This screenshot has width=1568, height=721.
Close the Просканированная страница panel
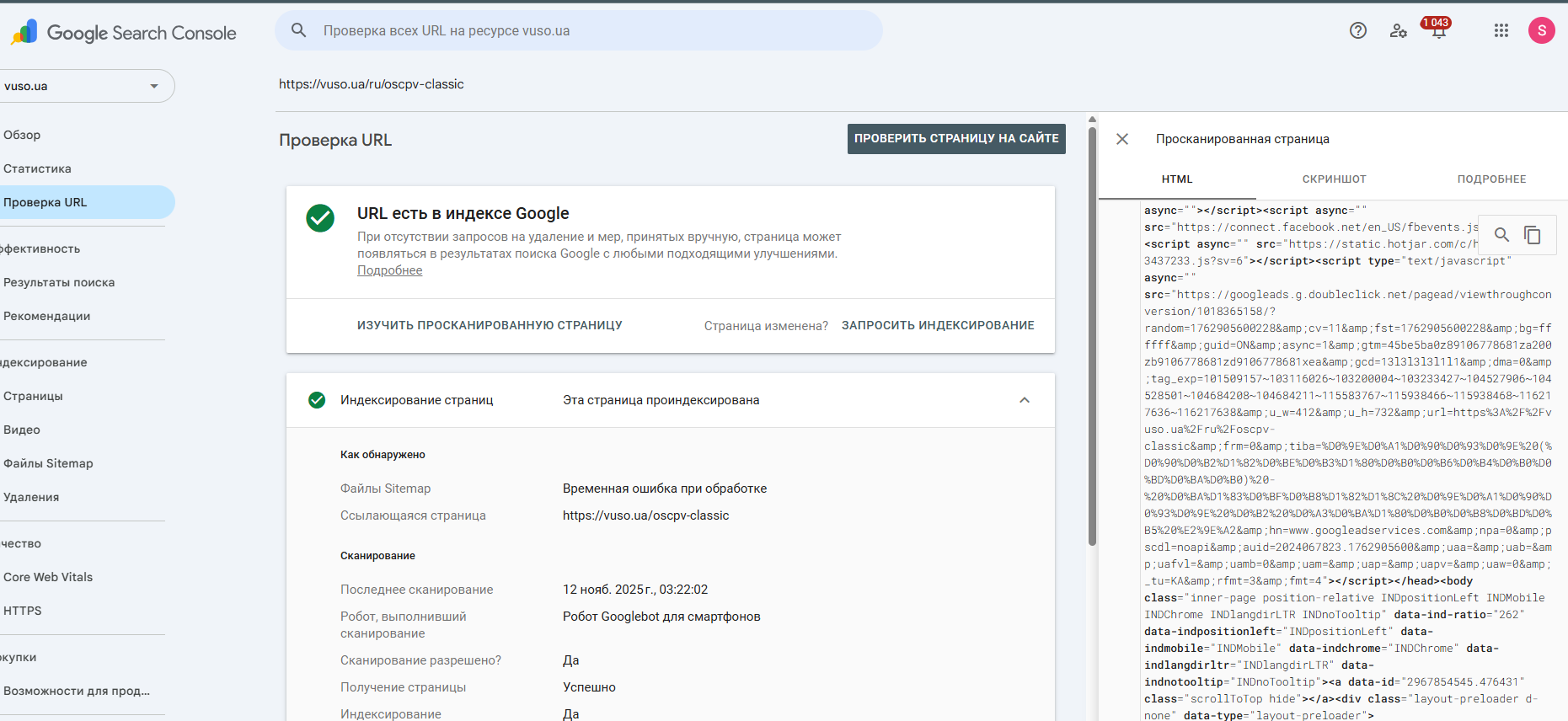click(1122, 139)
